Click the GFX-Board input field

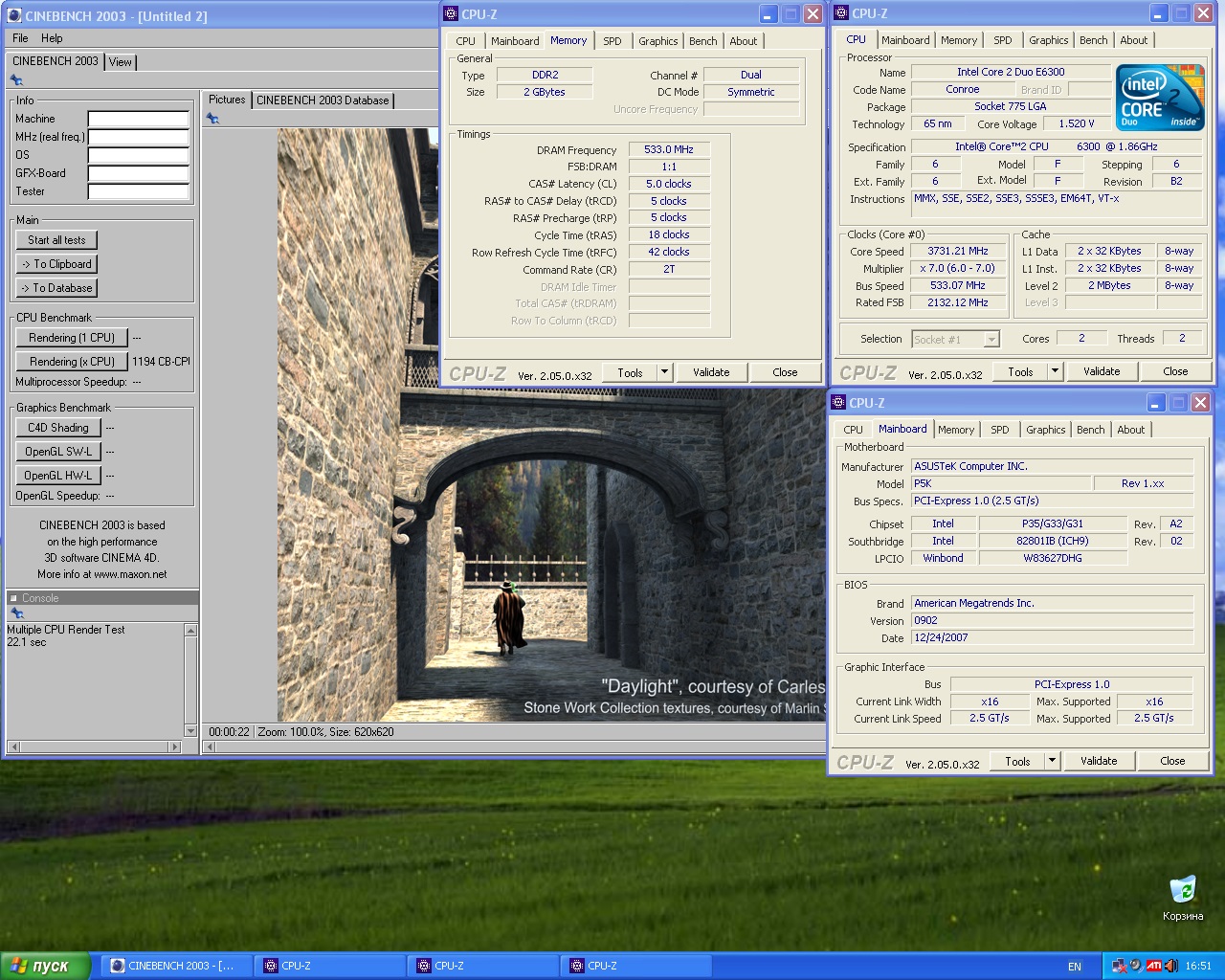pyautogui.click(x=139, y=173)
